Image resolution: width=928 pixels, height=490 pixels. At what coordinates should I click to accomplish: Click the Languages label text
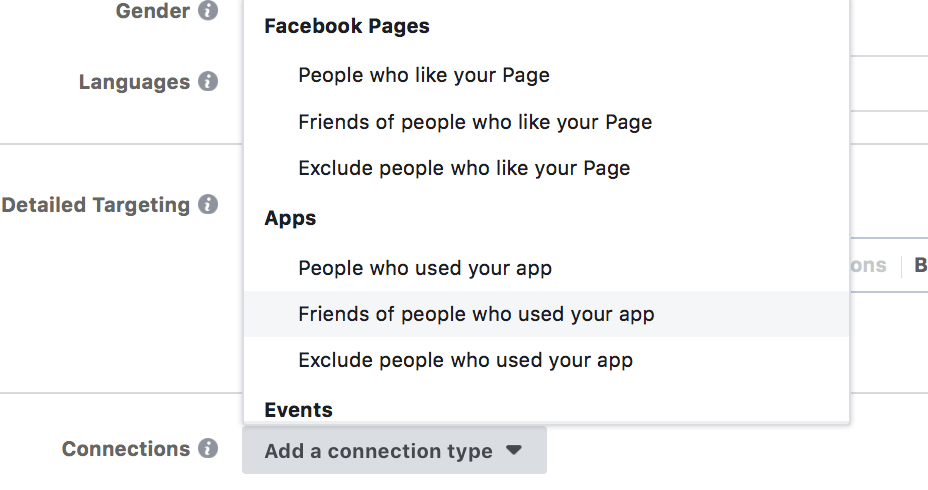pos(134,82)
